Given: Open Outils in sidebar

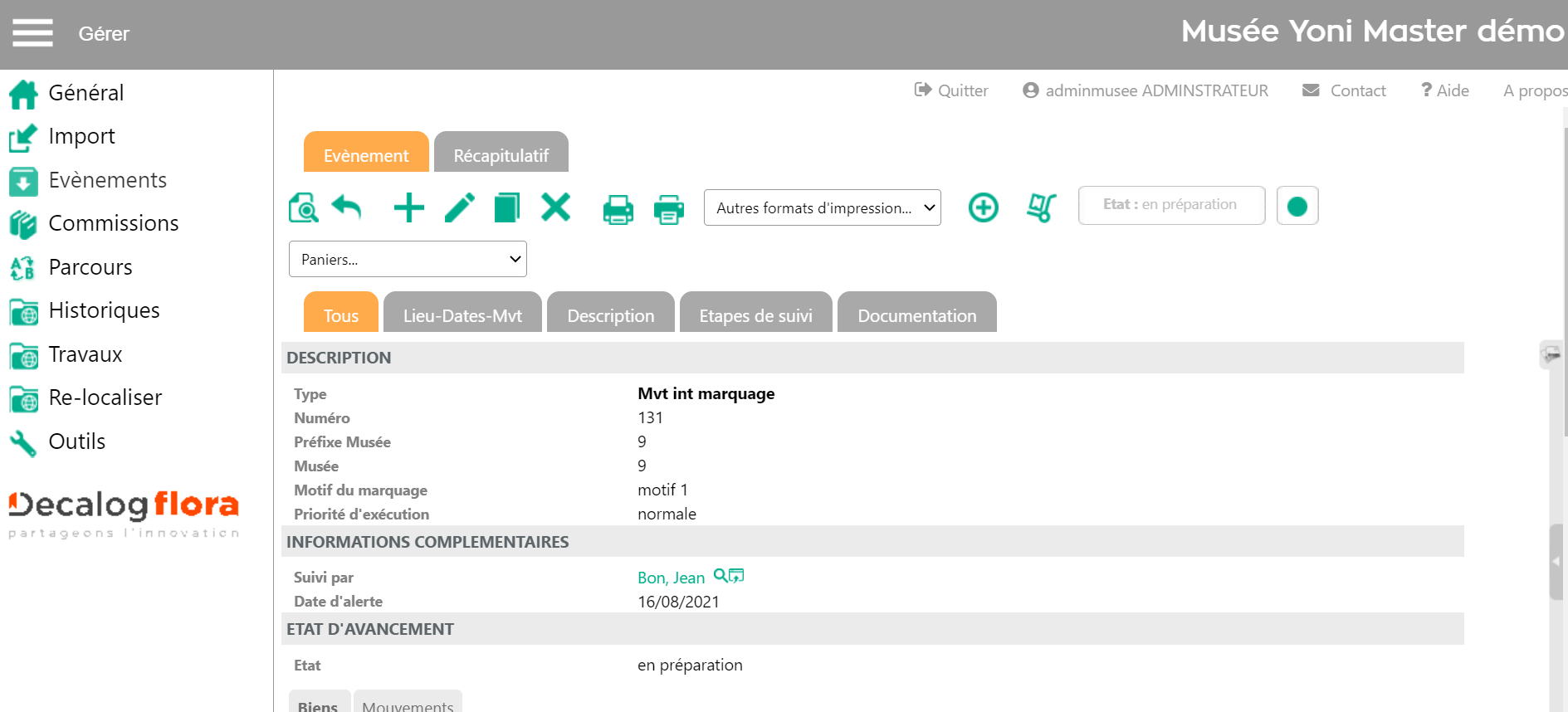Looking at the screenshot, I should pos(77,441).
